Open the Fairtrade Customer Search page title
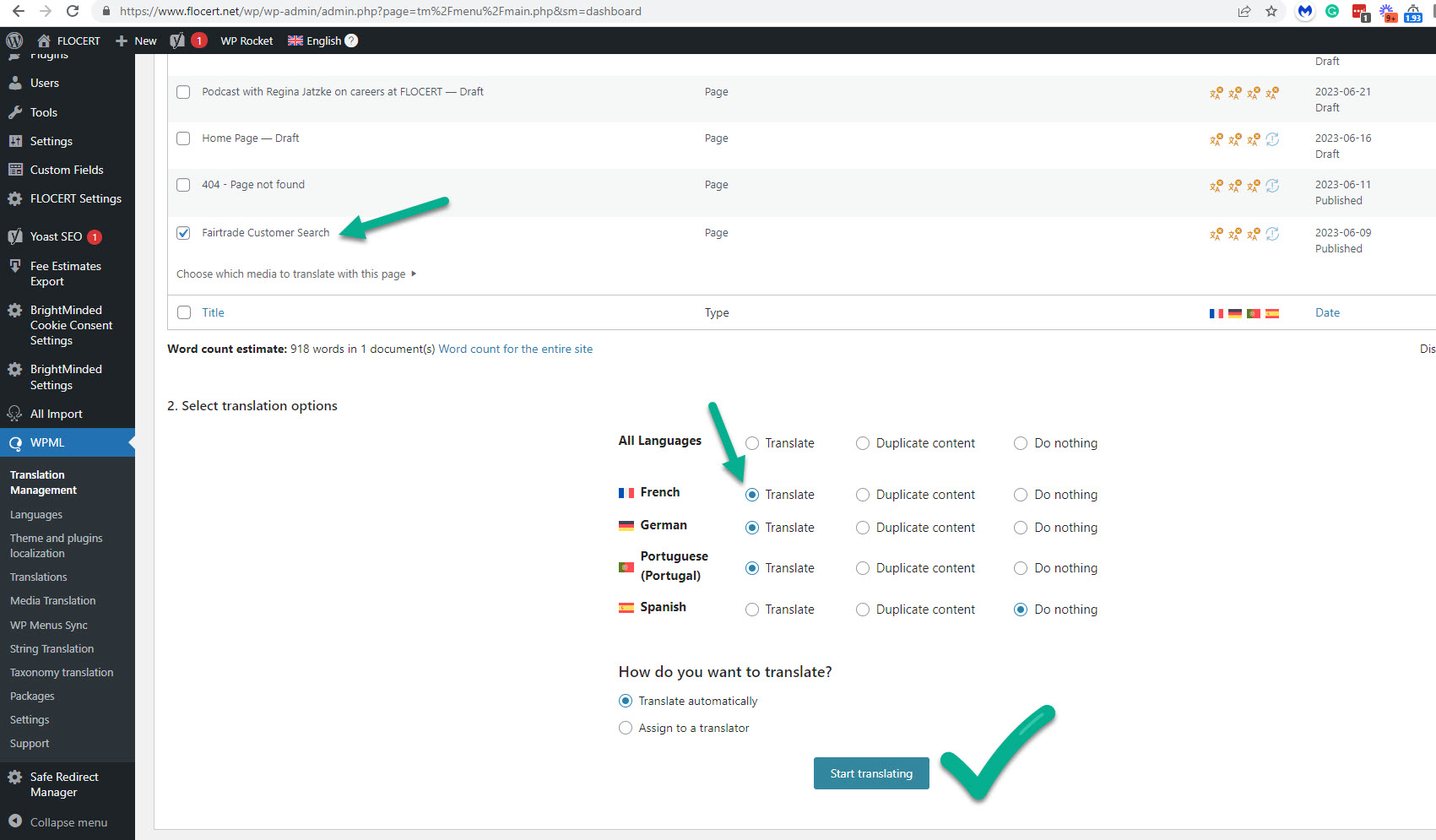Image resolution: width=1436 pixels, height=840 pixels. 266,232
